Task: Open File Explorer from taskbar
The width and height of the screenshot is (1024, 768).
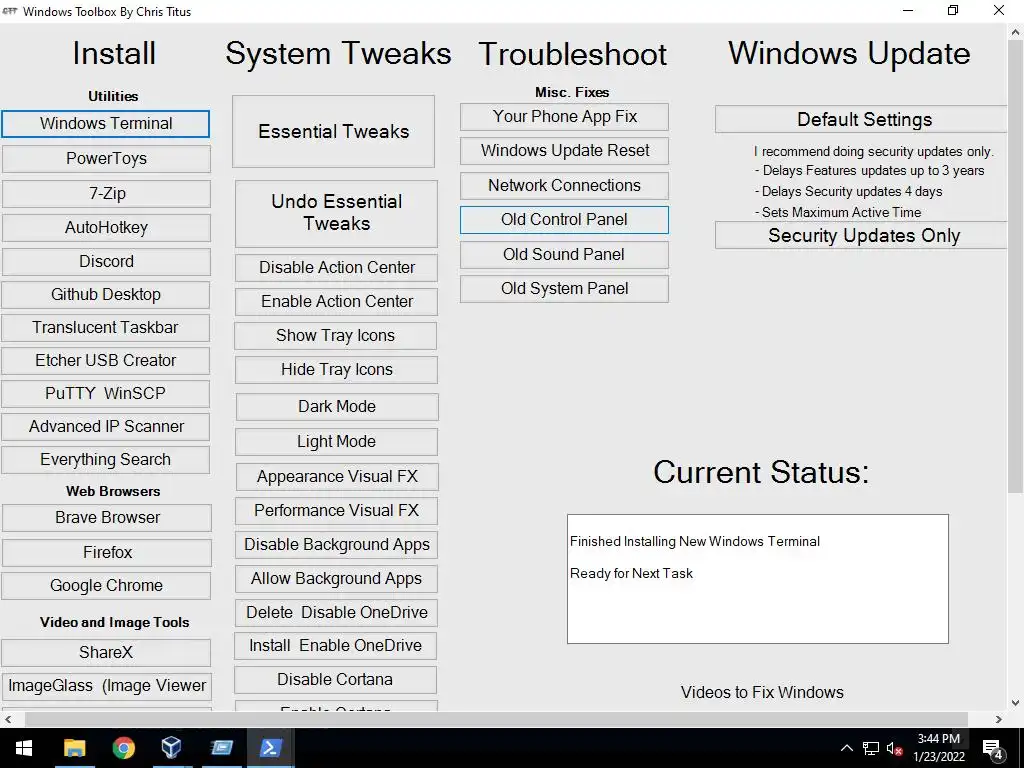Action: click(x=74, y=748)
